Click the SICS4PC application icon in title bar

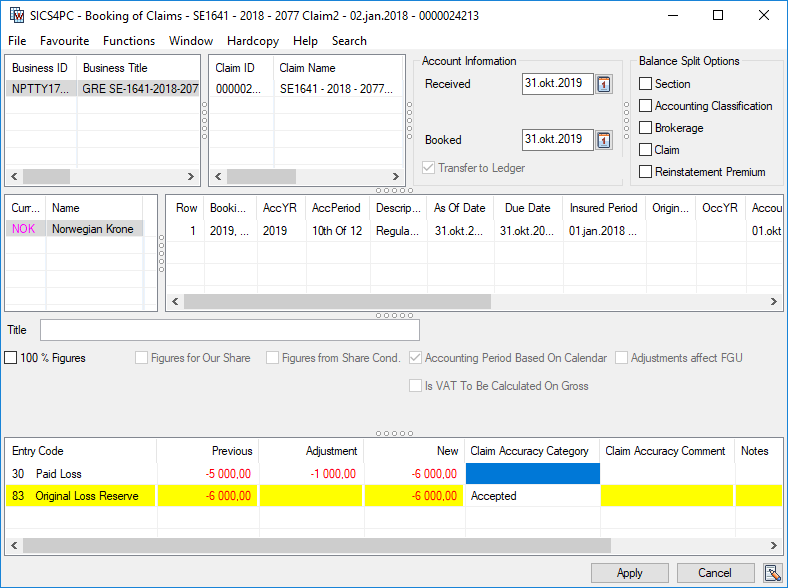pyautogui.click(x=14, y=15)
